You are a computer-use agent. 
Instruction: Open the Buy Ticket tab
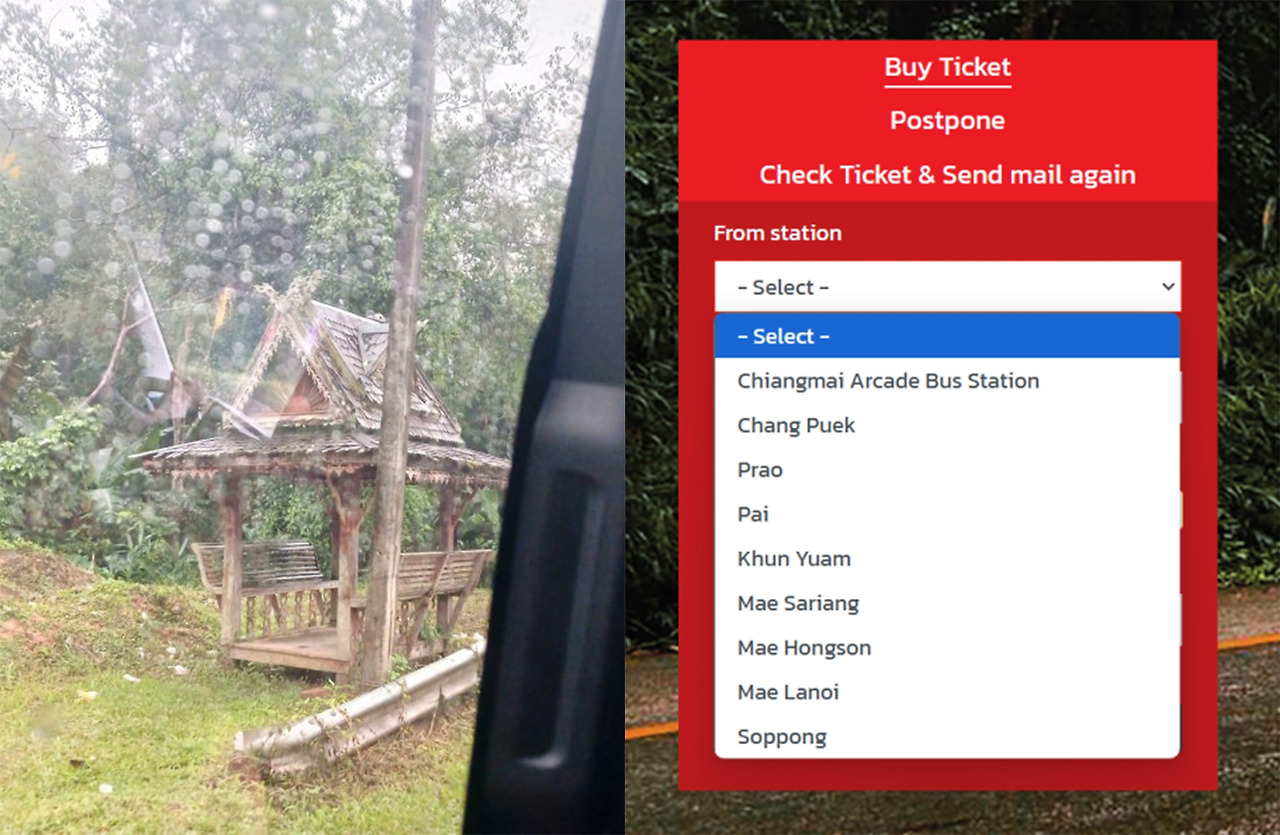(947, 68)
